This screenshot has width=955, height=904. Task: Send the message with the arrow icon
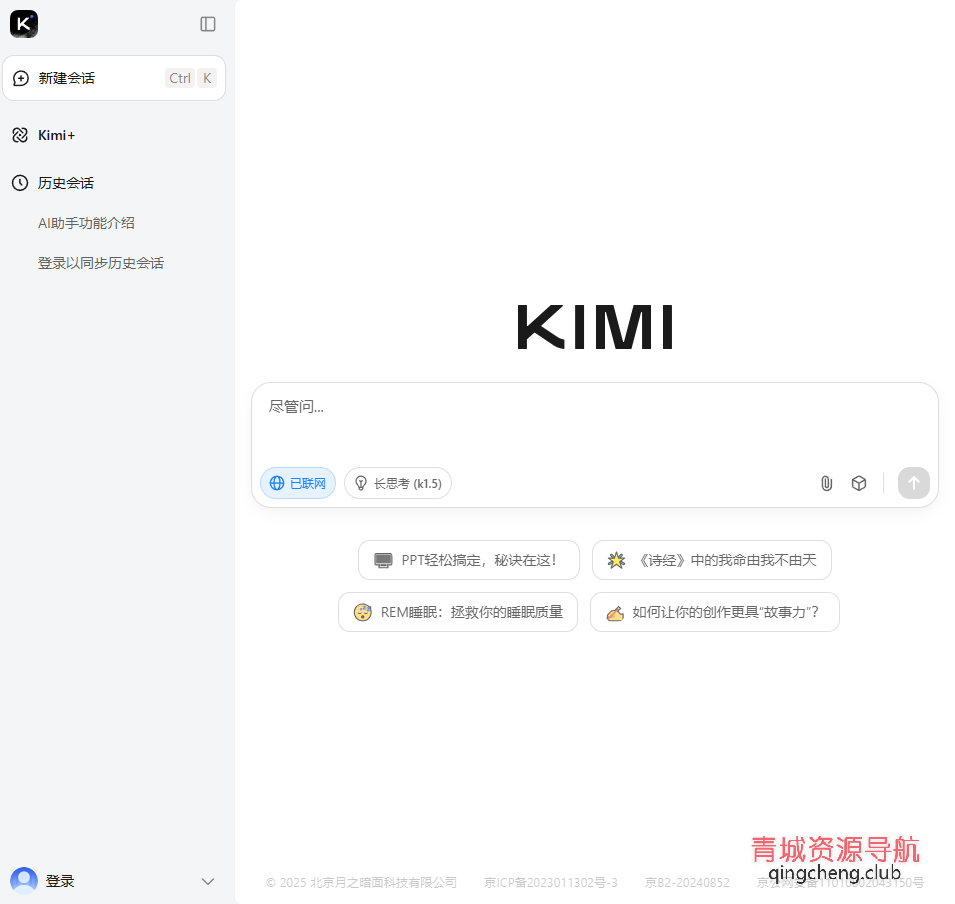(913, 483)
